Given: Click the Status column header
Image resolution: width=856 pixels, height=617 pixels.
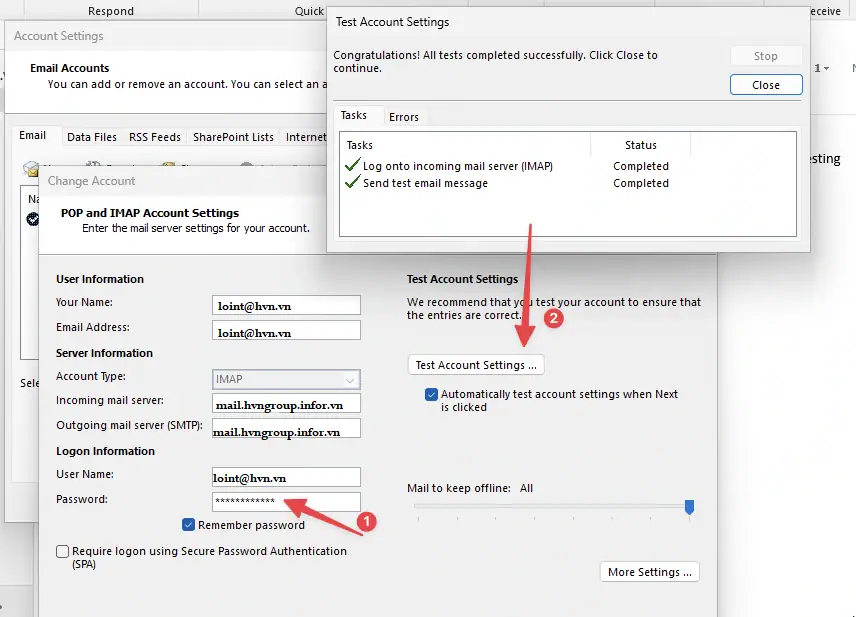Looking at the screenshot, I should 641,145.
